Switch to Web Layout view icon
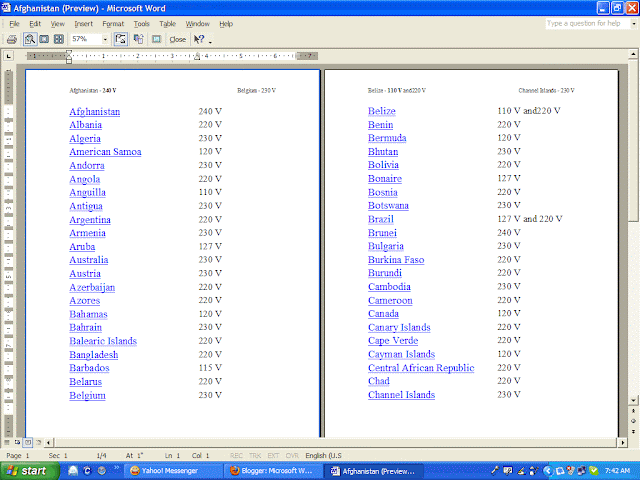The height and width of the screenshot is (480, 640). [17, 442]
